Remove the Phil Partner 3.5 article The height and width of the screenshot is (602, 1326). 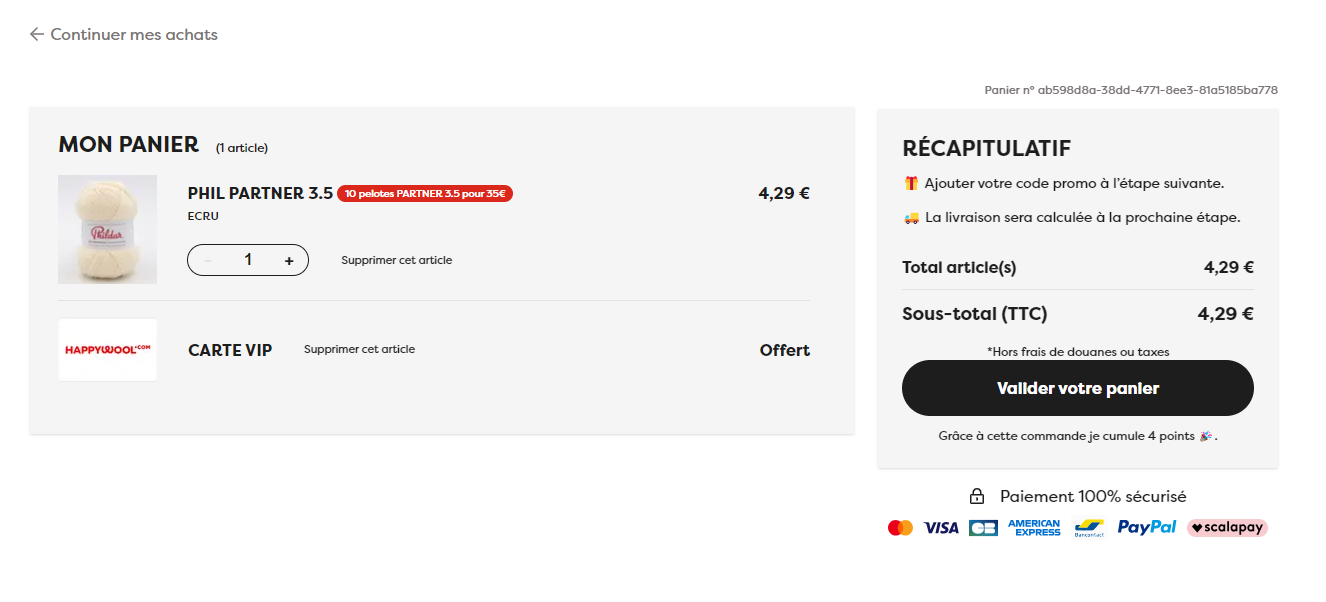click(x=397, y=260)
